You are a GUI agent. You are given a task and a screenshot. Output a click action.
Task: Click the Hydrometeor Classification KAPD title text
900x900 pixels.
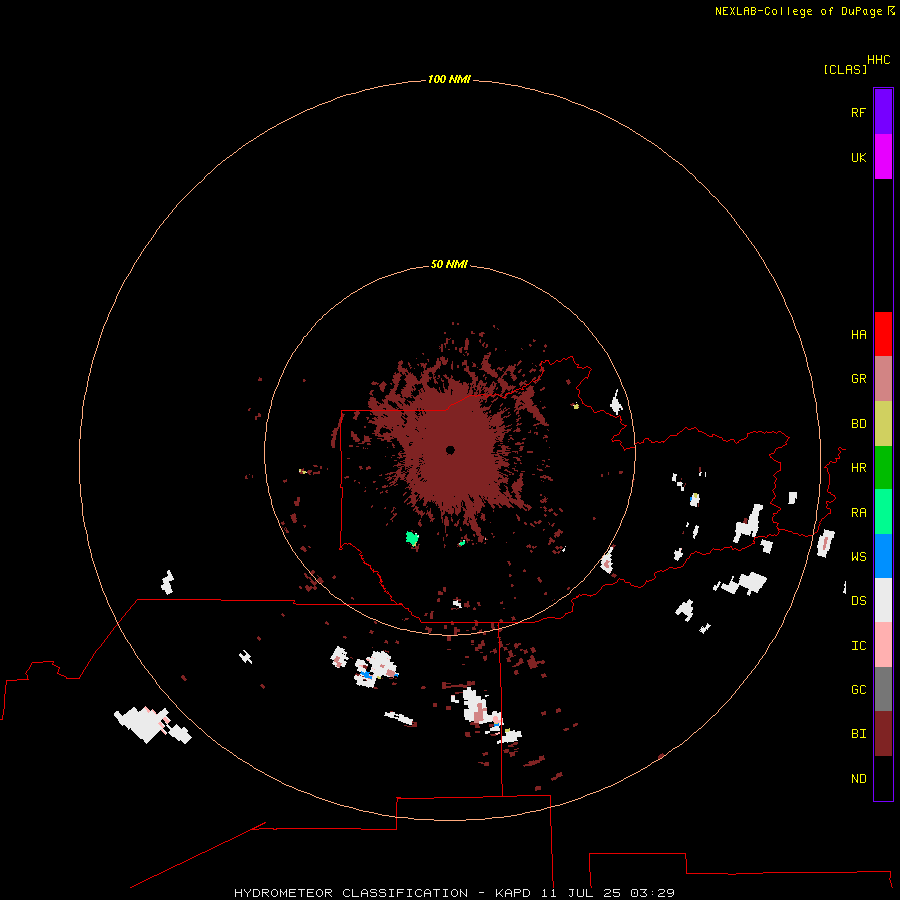(454, 893)
